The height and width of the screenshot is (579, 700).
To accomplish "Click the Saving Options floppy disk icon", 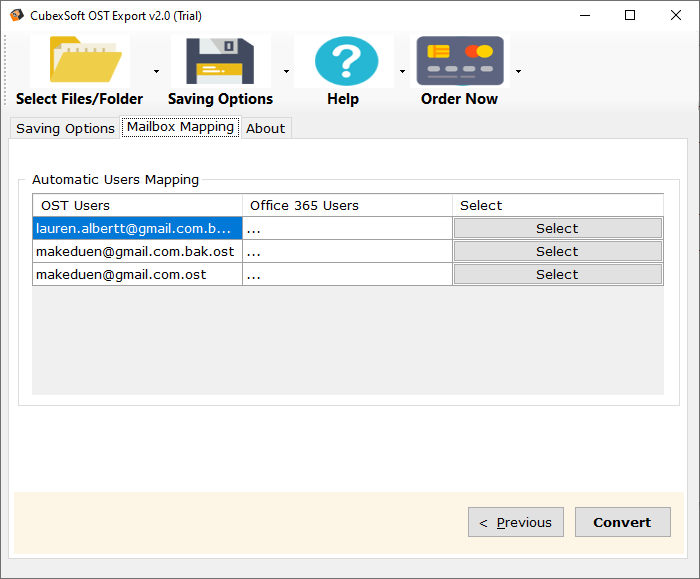I will [x=220, y=60].
